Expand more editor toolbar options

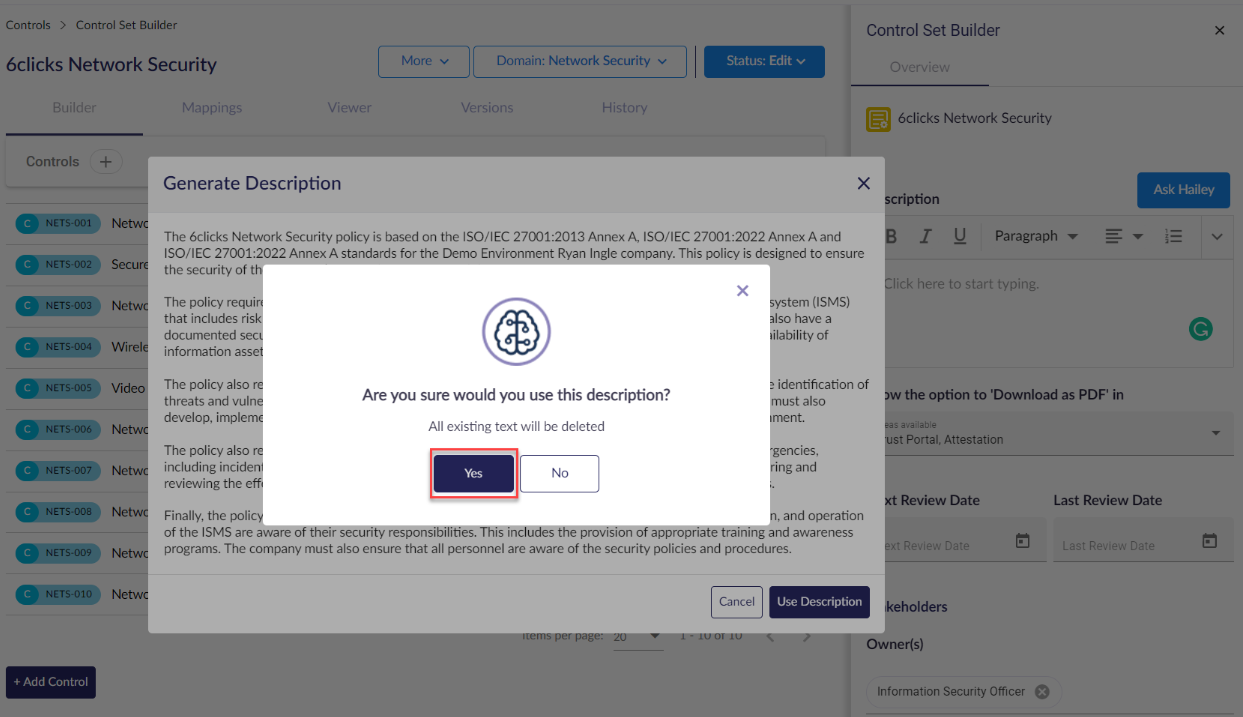1217,237
